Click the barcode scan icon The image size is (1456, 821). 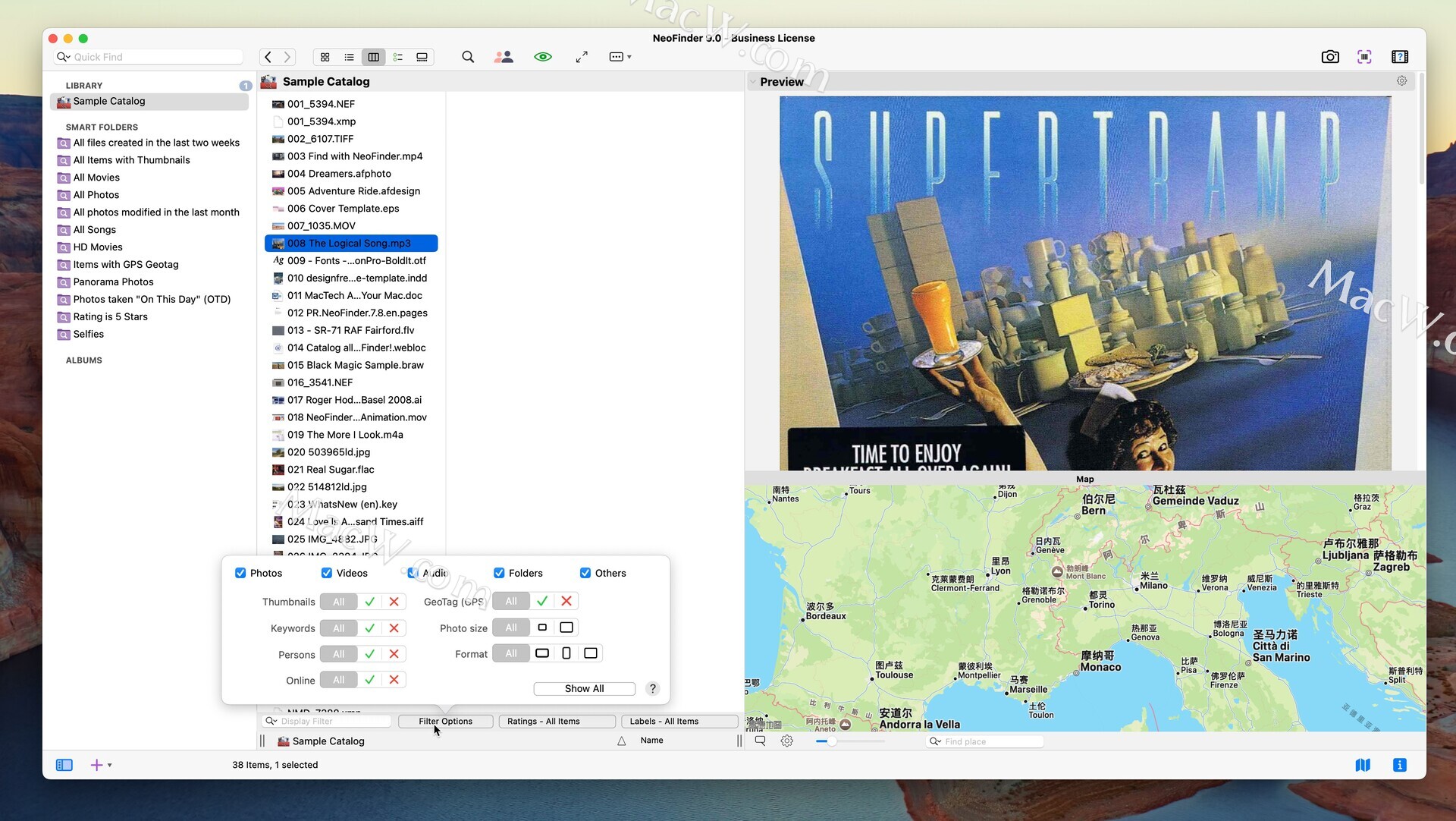point(1364,57)
